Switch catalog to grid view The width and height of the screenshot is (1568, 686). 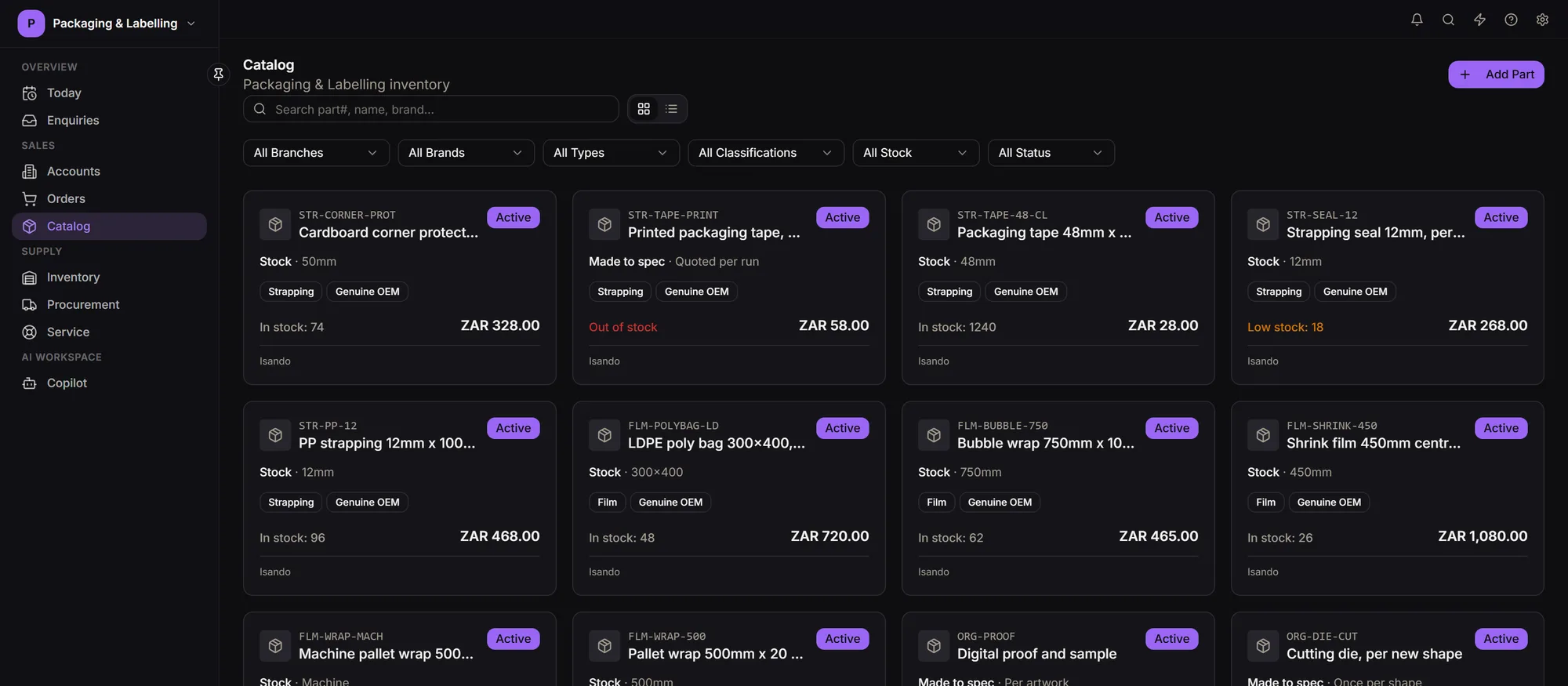tap(644, 109)
